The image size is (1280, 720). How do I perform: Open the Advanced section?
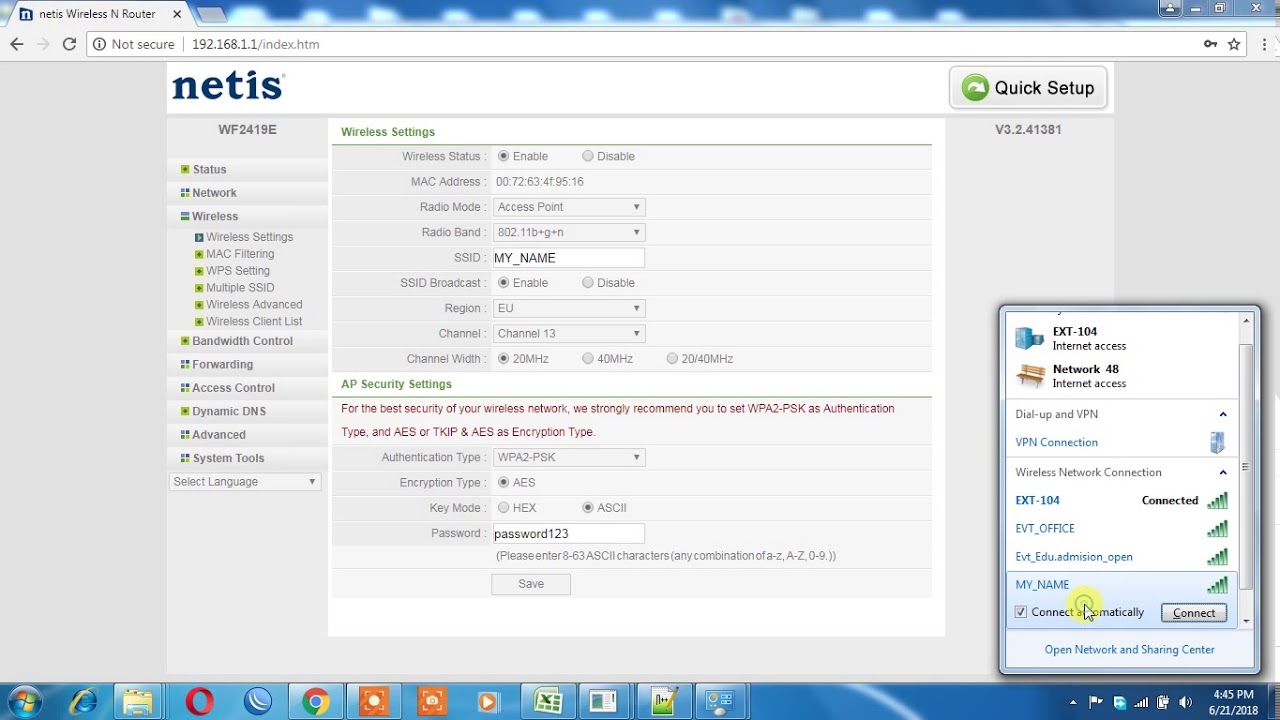click(x=218, y=435)
